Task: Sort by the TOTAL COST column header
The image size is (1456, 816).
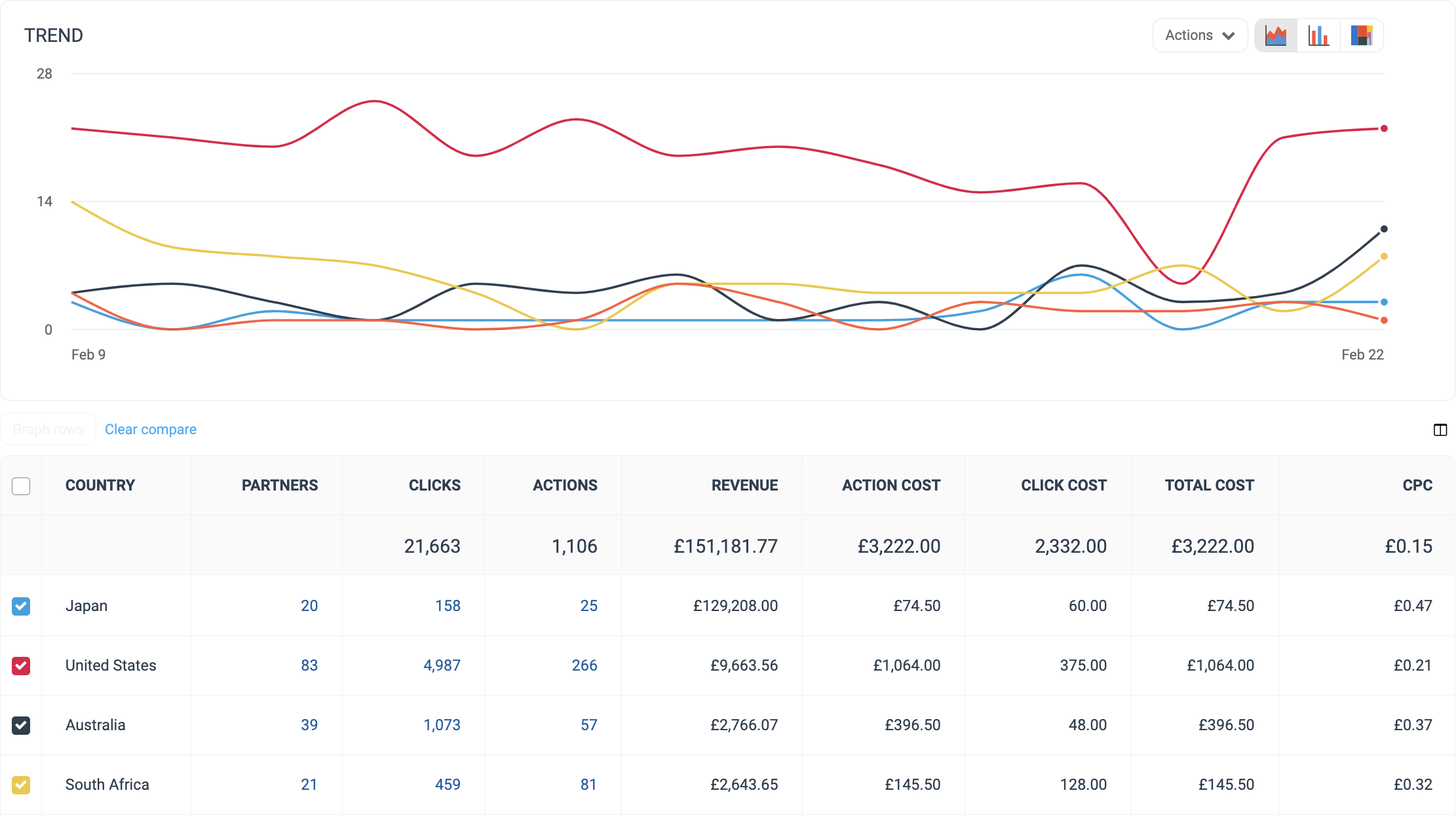Action: 1209,485
